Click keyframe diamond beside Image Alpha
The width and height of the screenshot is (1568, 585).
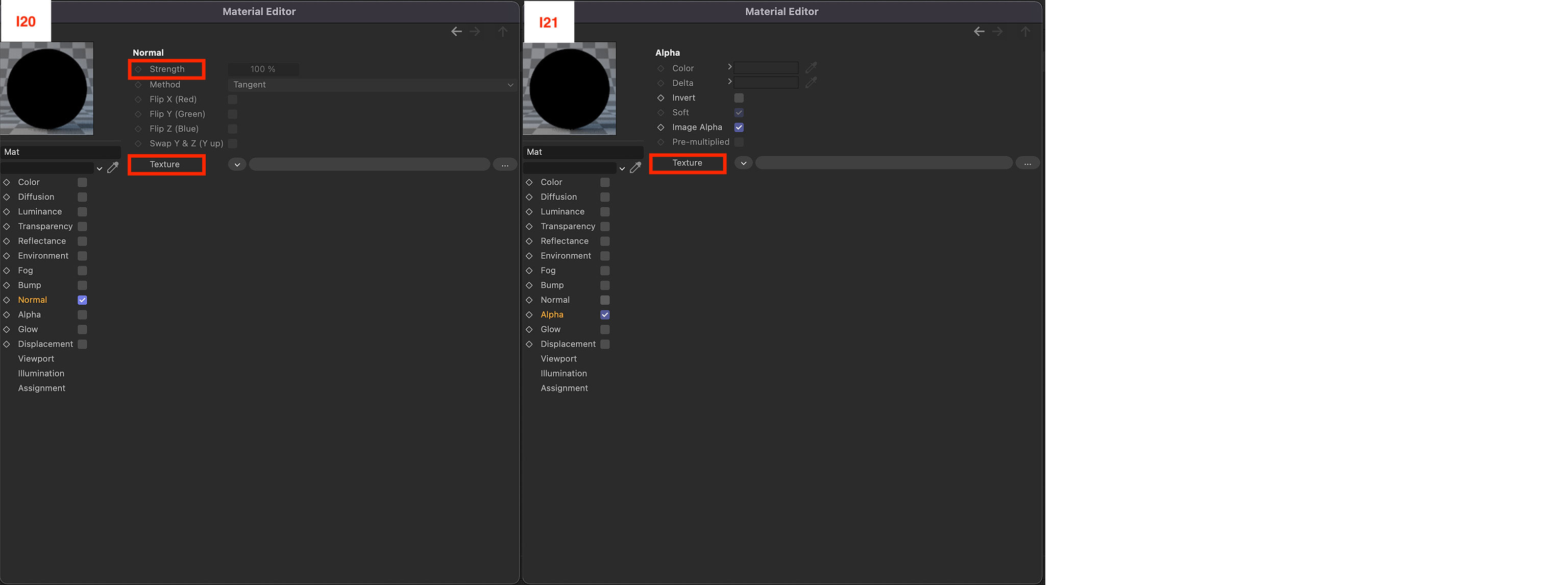point(661,127)
